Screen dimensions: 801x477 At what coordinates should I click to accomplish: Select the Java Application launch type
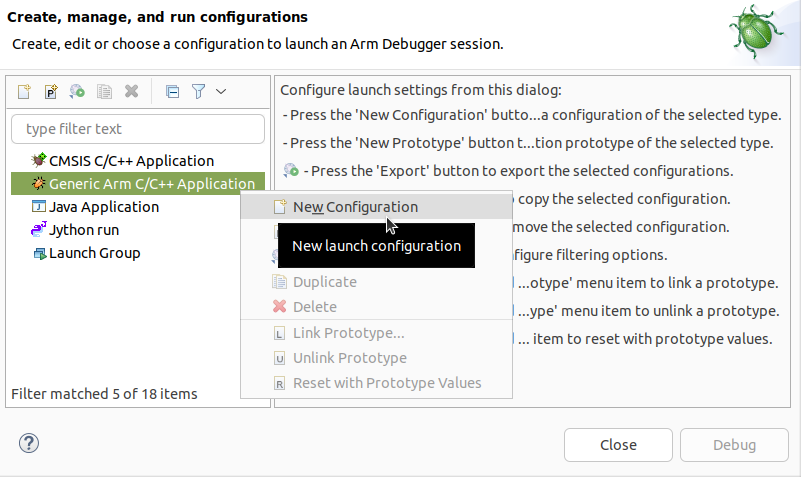(104, 207)
